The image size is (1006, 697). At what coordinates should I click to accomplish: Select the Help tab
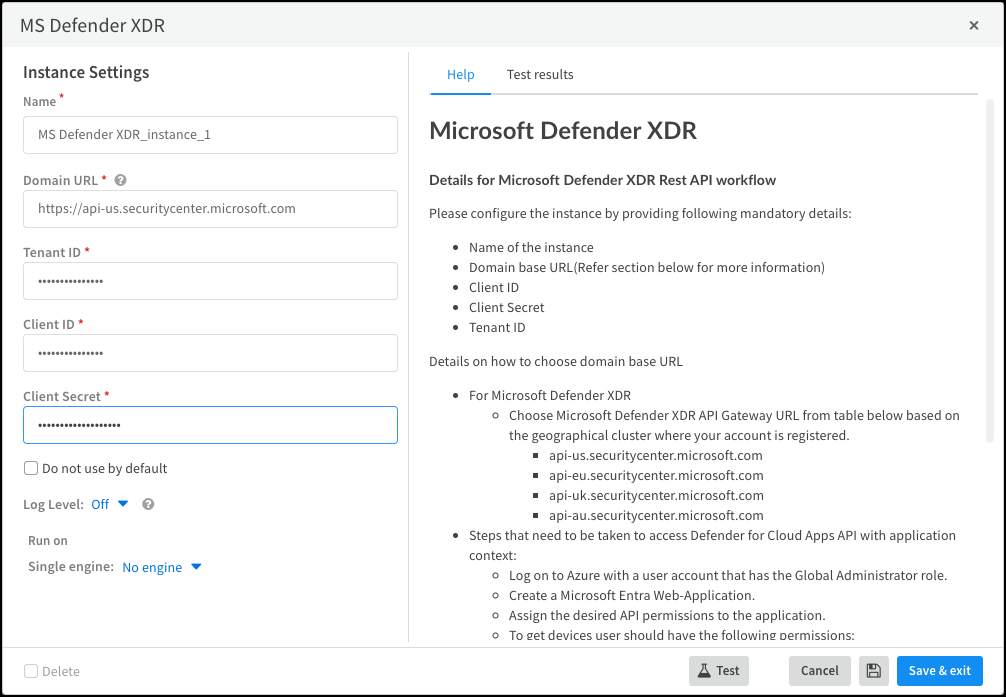(x=460, y=75)
